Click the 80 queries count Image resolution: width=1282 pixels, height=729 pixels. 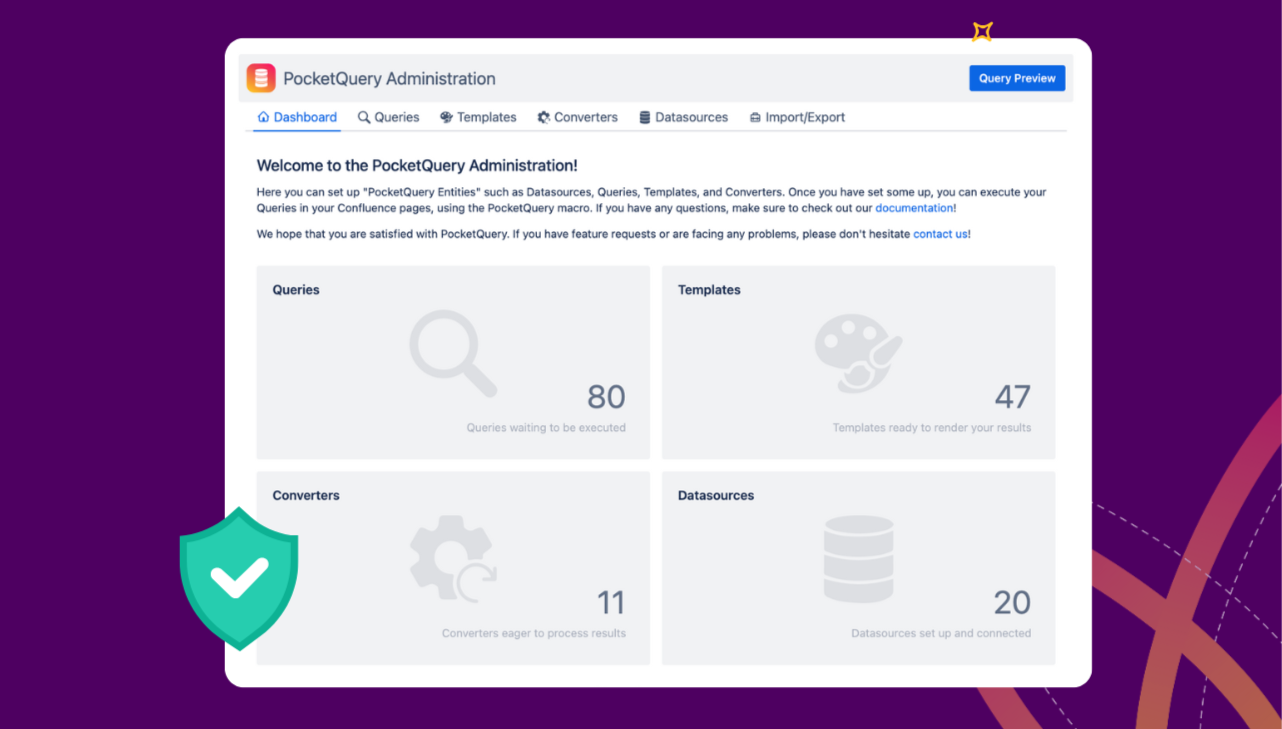(x=606, y=397)
